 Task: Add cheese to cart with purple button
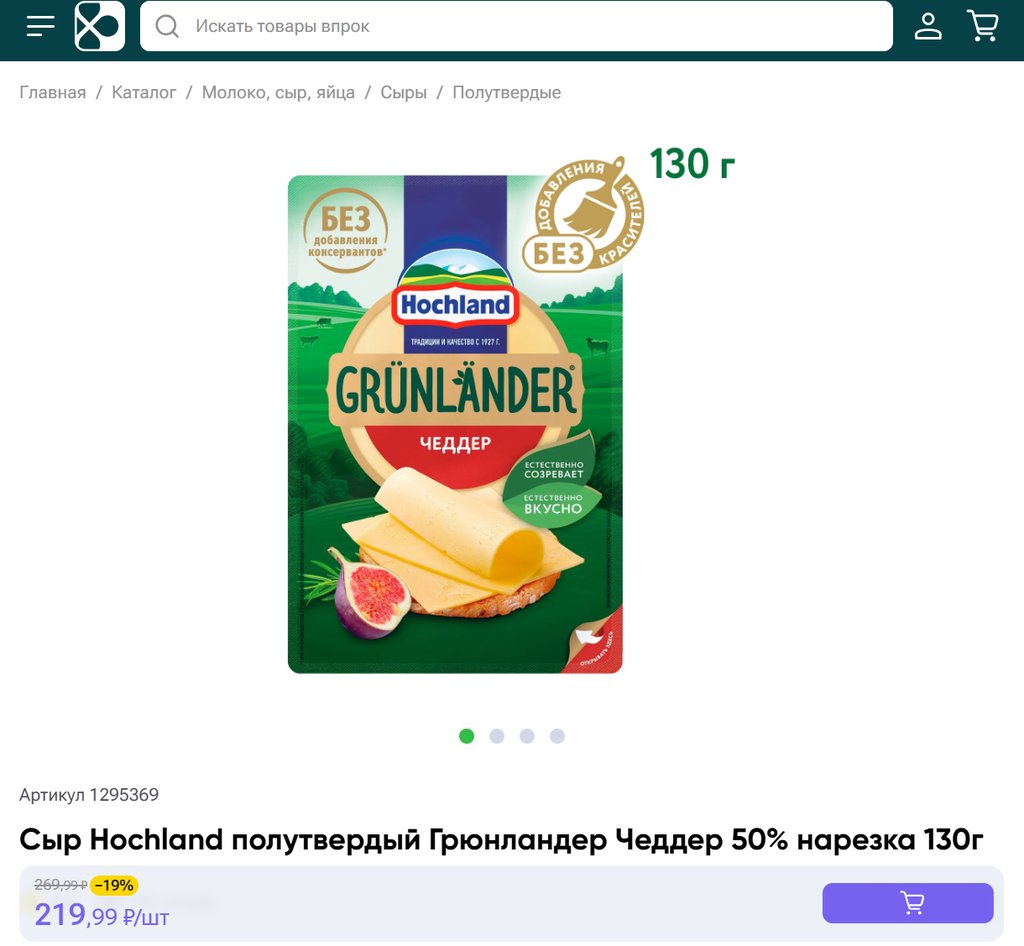[908, 903]
